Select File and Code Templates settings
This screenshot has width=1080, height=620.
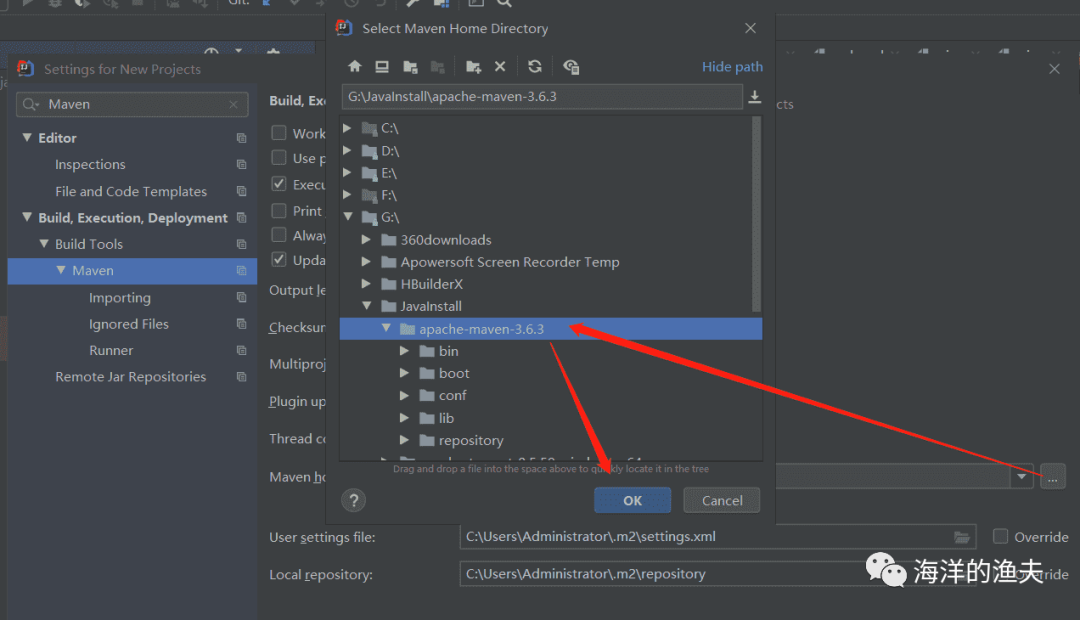click(x=131, y=191)
